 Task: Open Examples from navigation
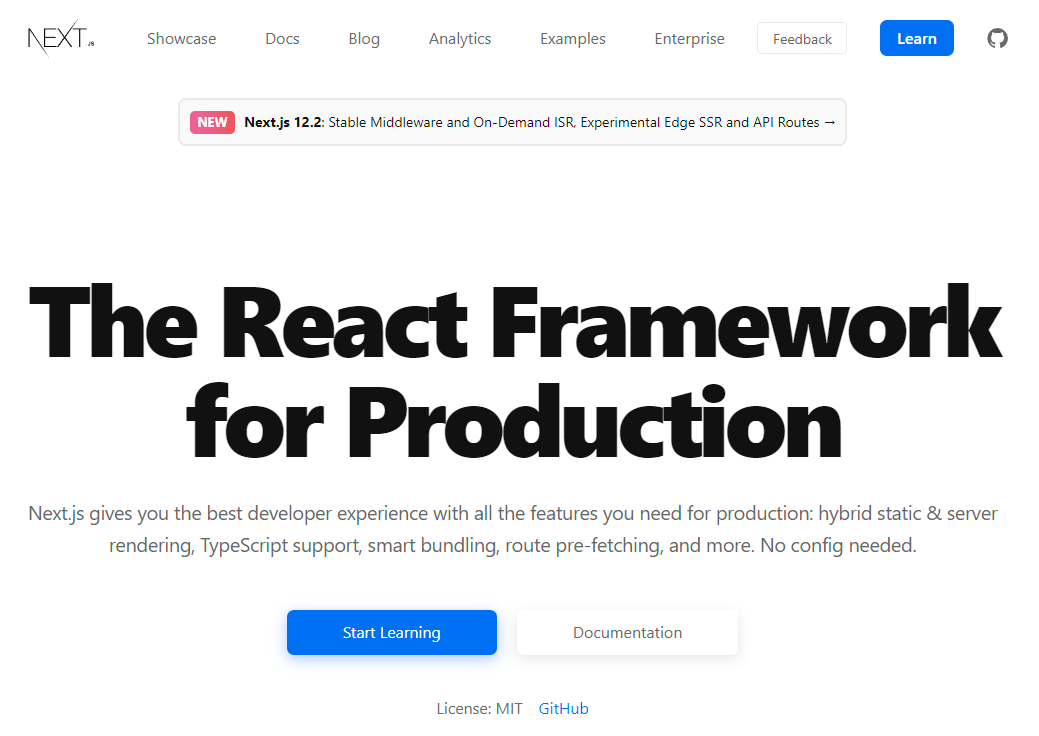coord(573,38)
